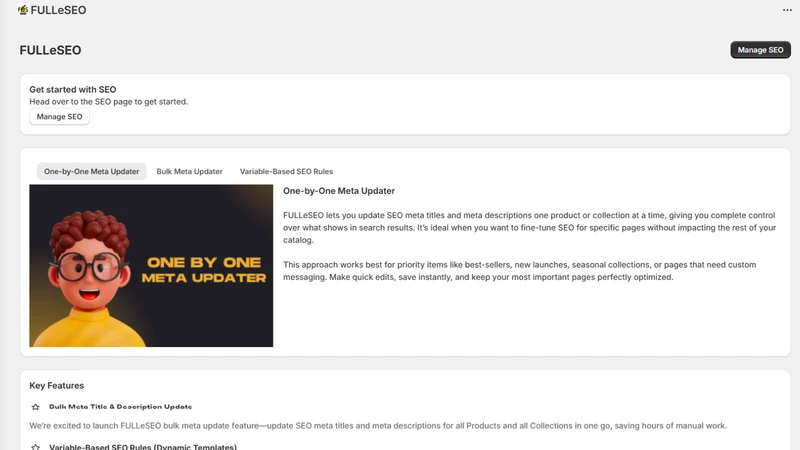Screen dimensions: 800x450
Task: Open the Variable-Based SEO Rules tab
Action: tap(286, 171)
